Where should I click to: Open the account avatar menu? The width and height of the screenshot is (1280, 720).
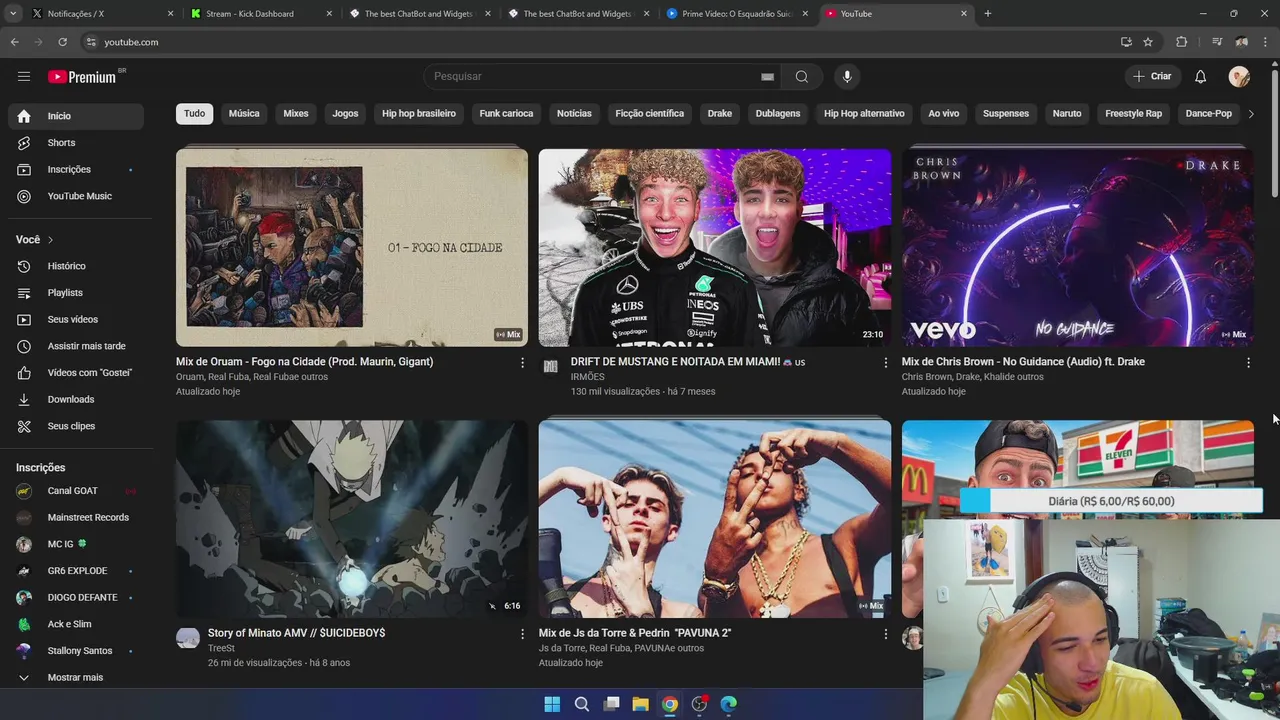[x=1239, y=76]
